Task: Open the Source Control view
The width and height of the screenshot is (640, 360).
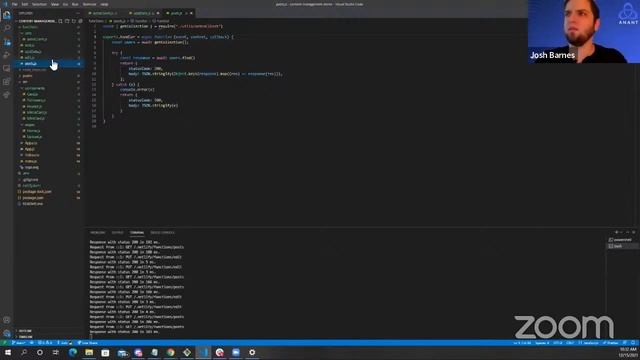Action: point(7,42)
